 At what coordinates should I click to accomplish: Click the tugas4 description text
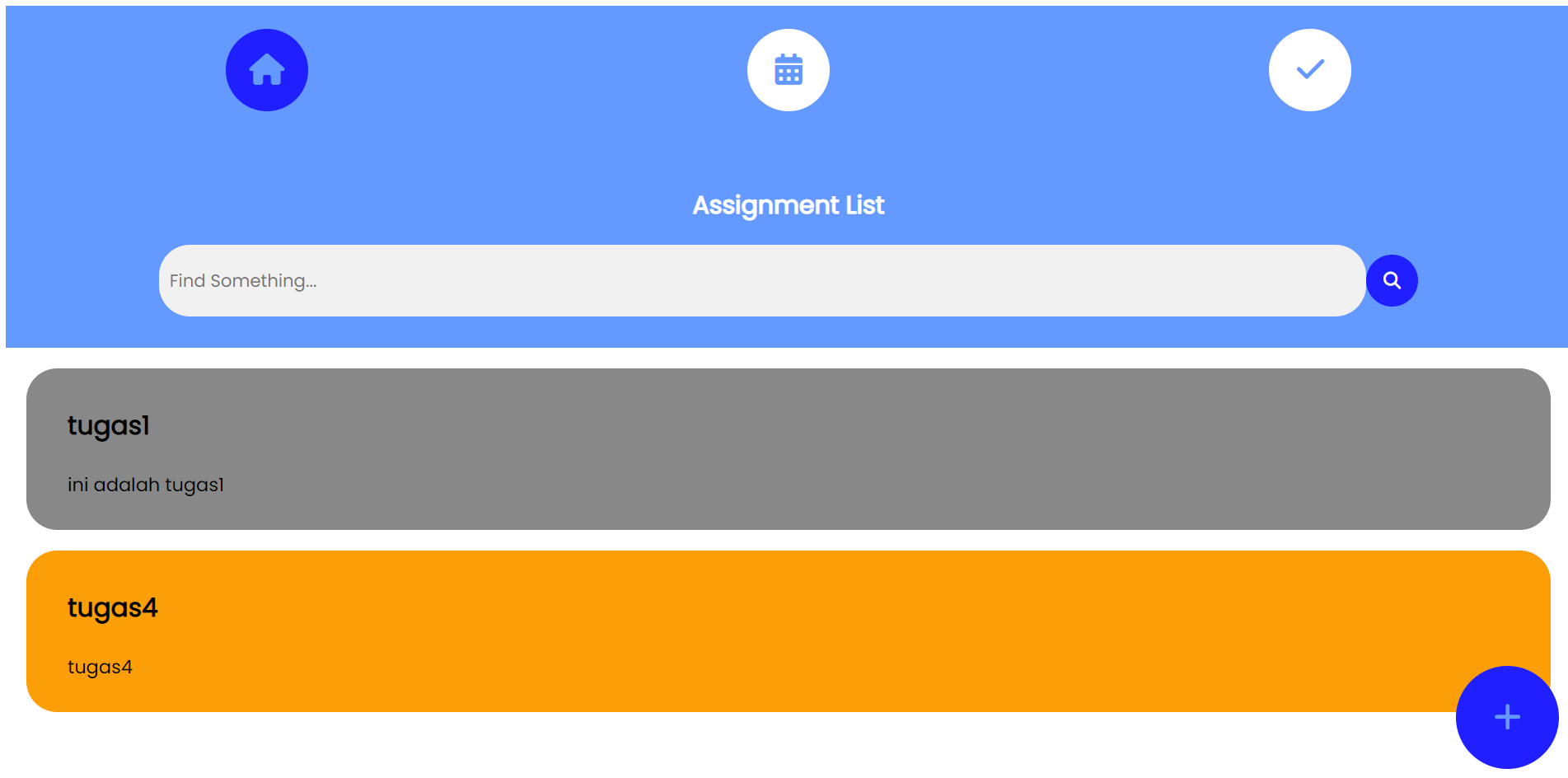[x=100, y=668]
